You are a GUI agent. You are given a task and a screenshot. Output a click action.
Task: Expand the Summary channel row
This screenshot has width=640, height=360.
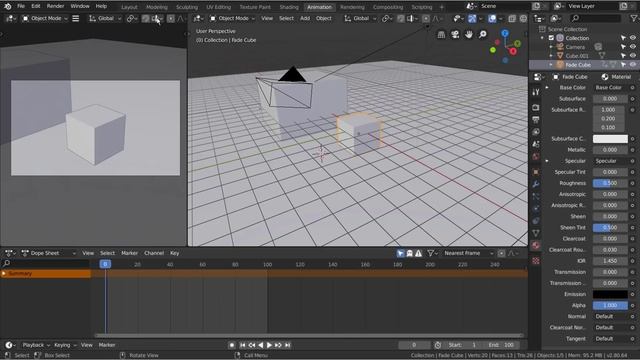4,273
